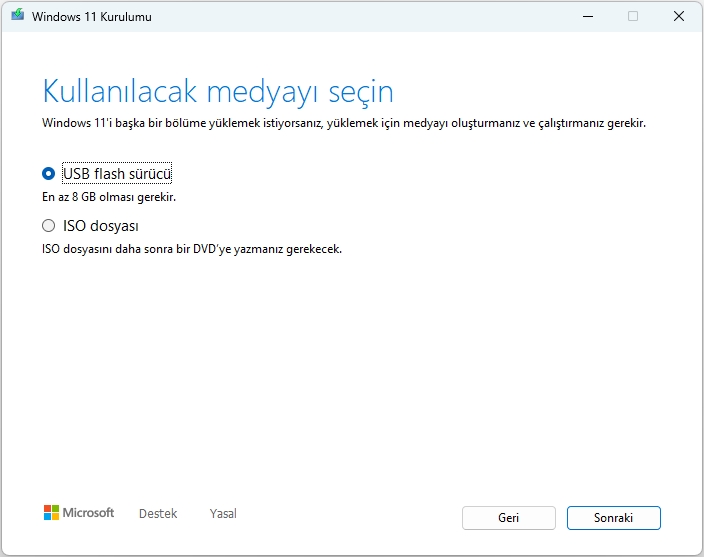704x557 pixels.
Task: Click the Windows 11 Kurulumu title bar icon
Action: pos(18,15)
